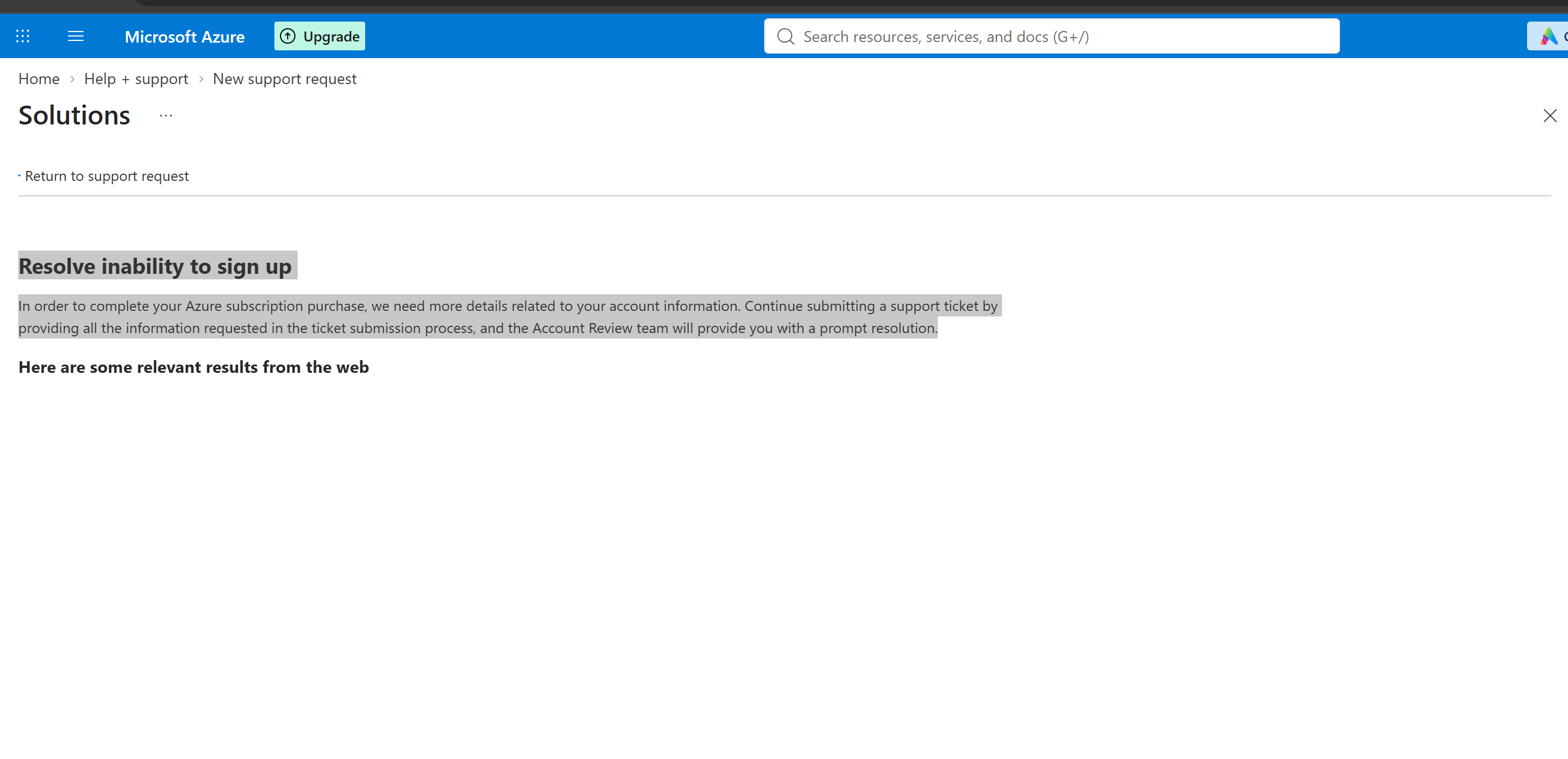Close the Solutions pane with the X
The width and height of the screenshot is (1568, 759).
[1550, 116]
